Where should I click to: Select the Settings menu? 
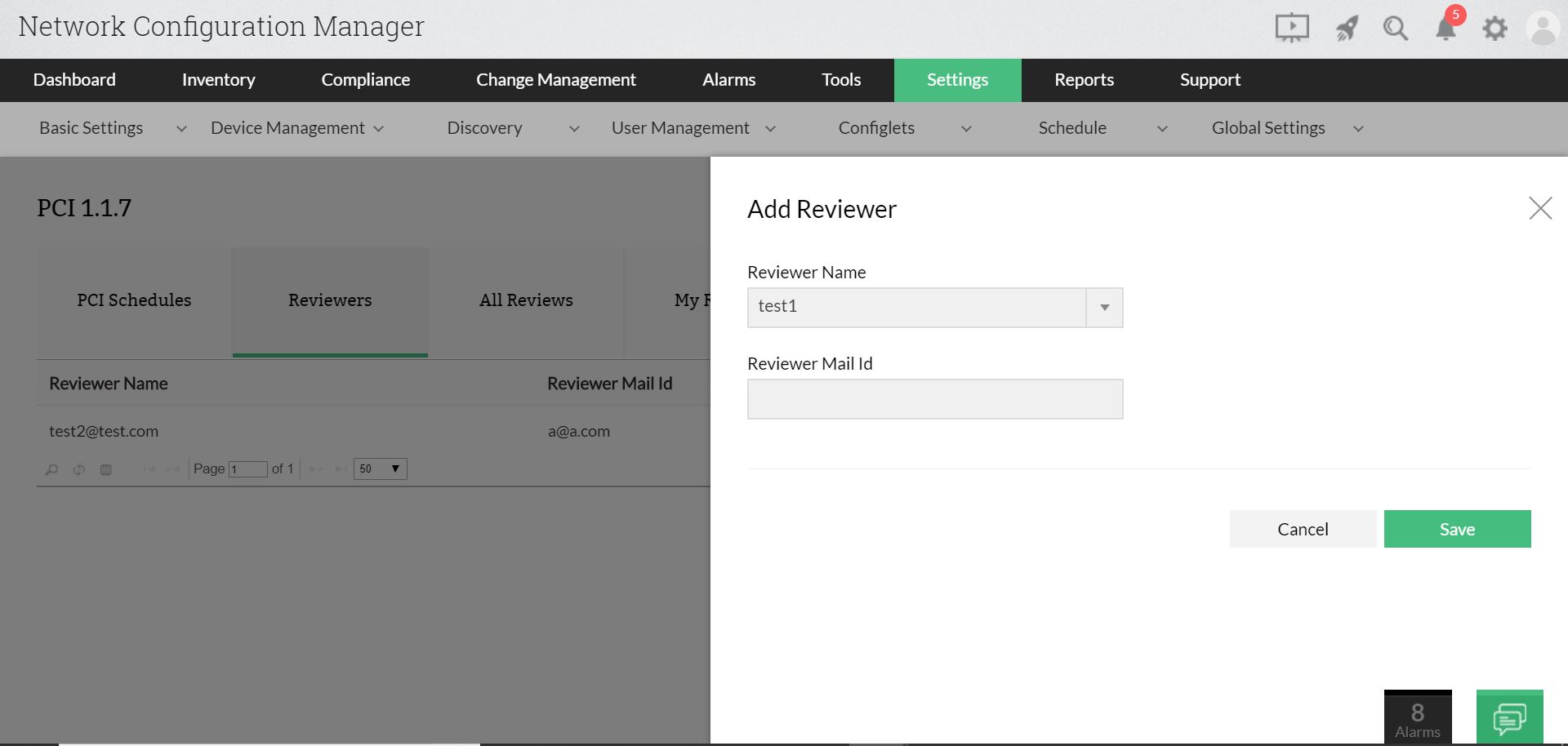958,80
